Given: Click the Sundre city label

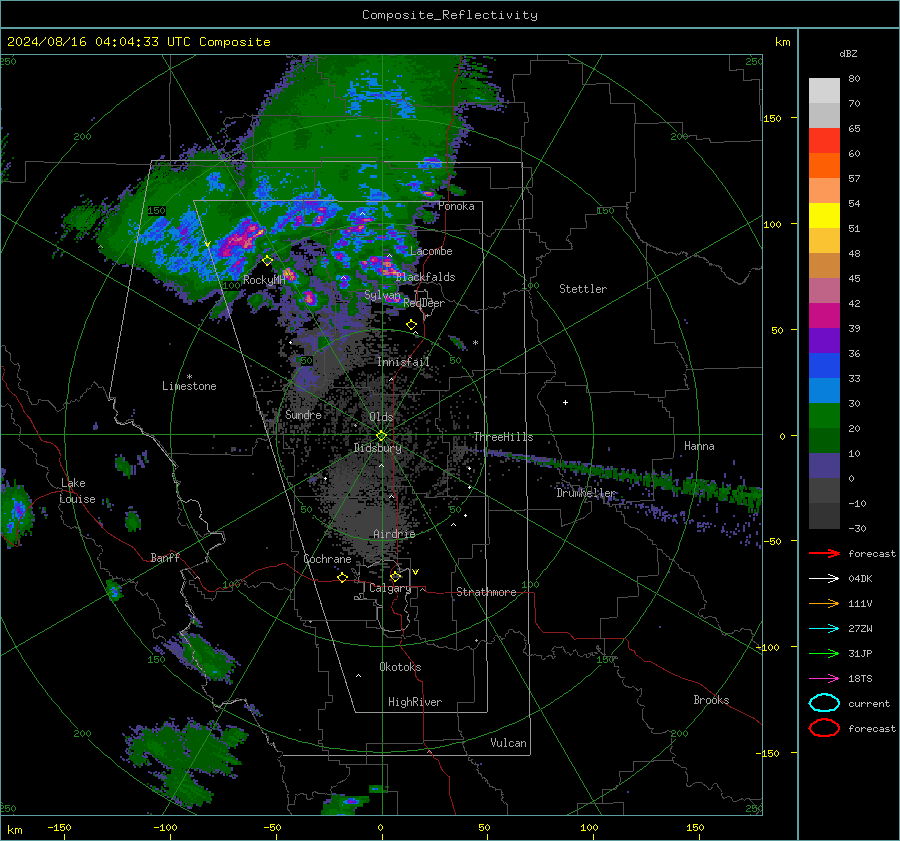Looking at the screenshot, I should pyautogui.click(x=303, y=414).
